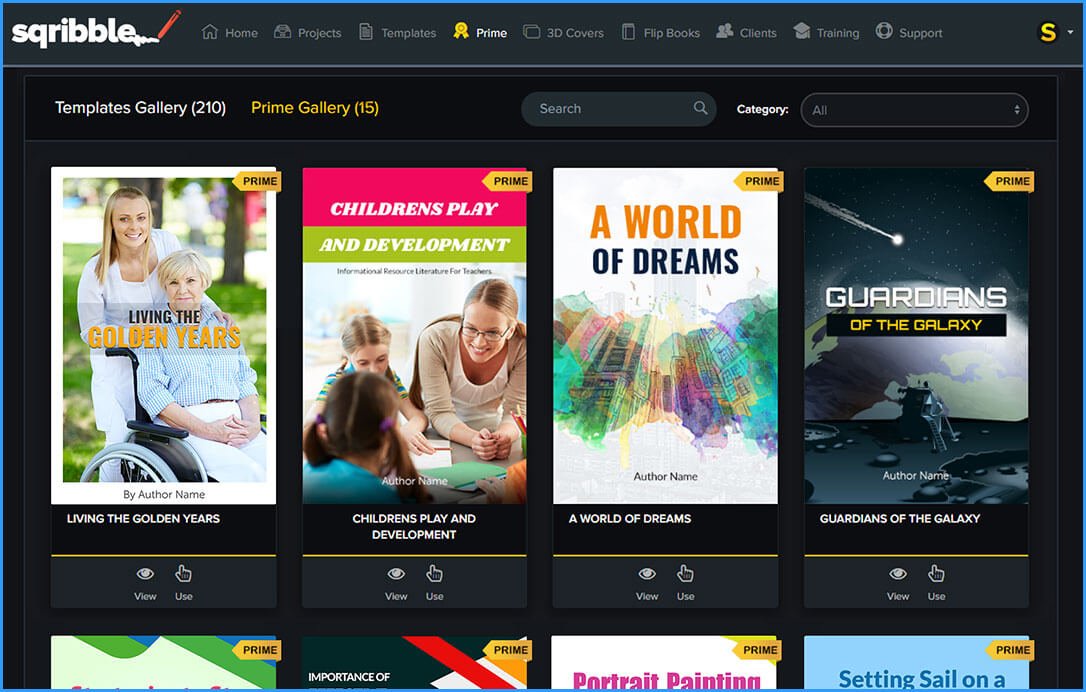The height and width of the screenshot is (692, 1086).
Task: Switch to Templates Gallery (210) tab
Action: coord(141,107)
